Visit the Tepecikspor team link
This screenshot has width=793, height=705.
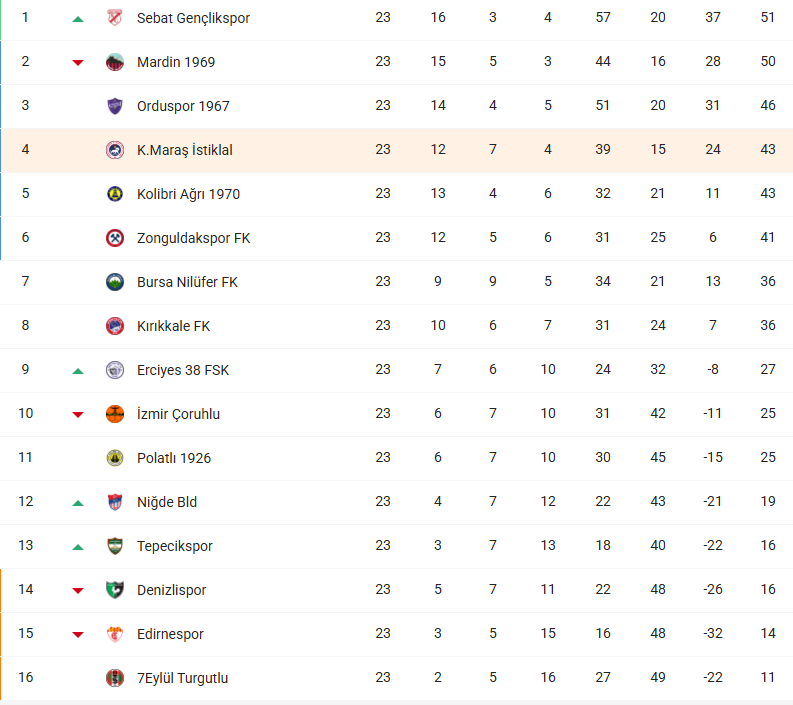[x=174, y=546]
